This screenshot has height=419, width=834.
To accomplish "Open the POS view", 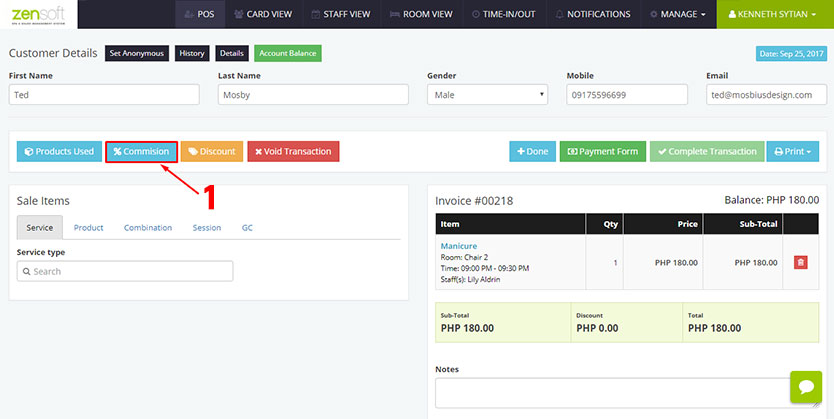I will click(200, 14).
